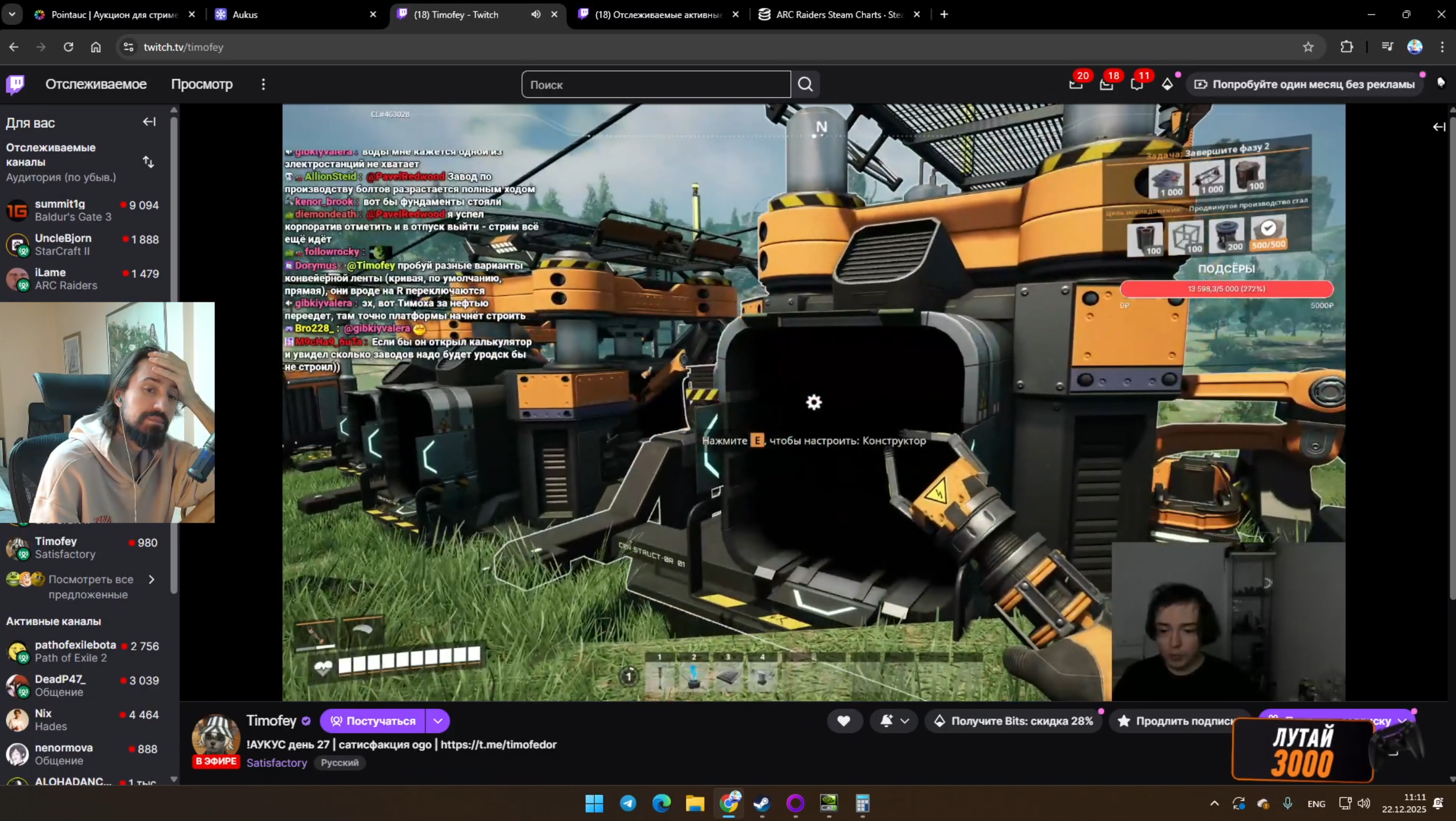Open notifications bell with badge 11
1456x821 pixels.
(1137, 84)
